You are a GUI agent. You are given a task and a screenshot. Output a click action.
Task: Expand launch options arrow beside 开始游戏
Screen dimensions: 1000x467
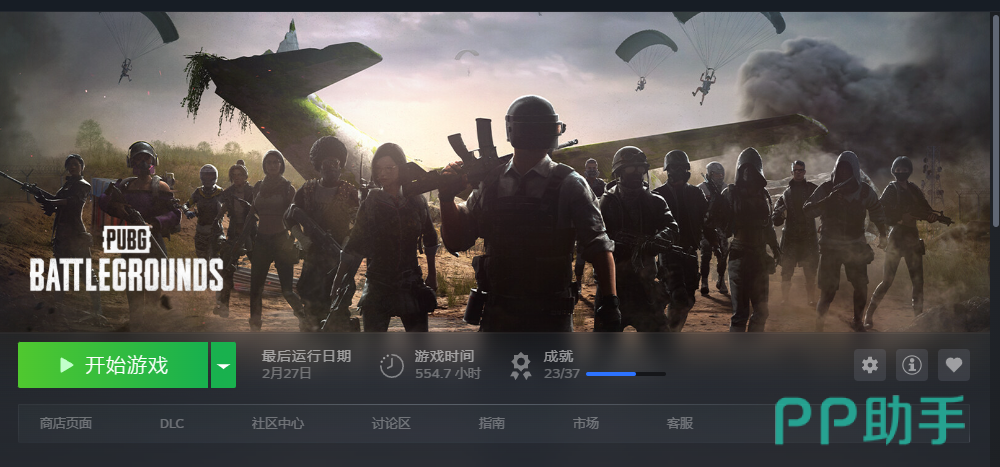(223, 365)
